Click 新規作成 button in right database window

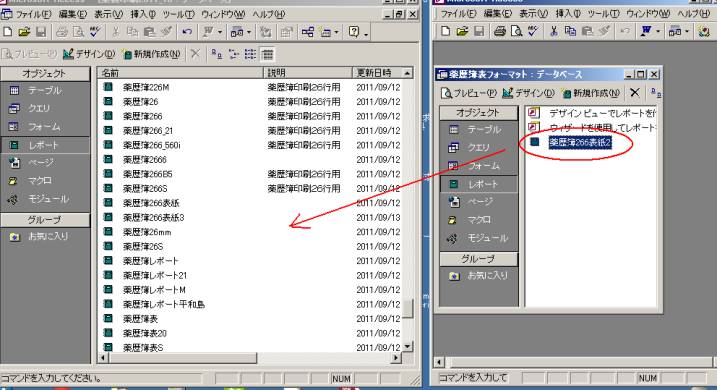591,93
